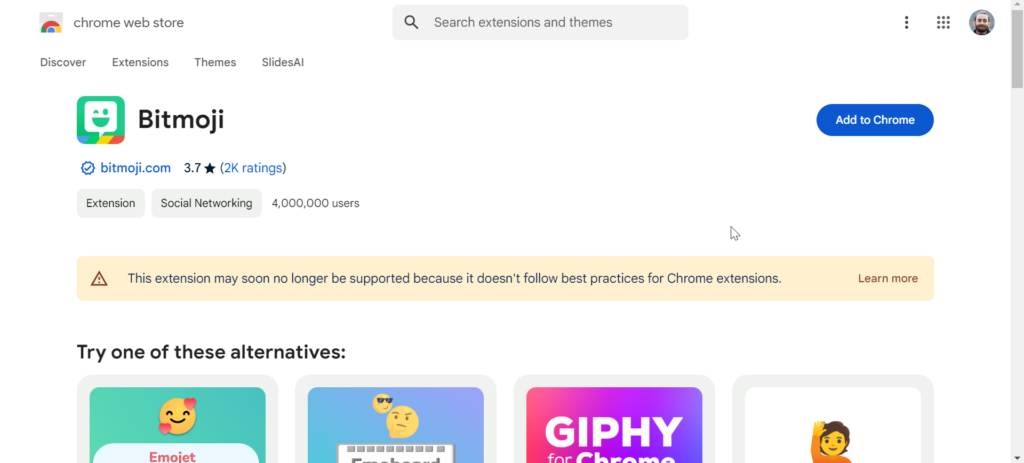Viewport: 1024px width, 463px height.
Task: Click the green Bitmoji extension icon
Action: (101, 120)
